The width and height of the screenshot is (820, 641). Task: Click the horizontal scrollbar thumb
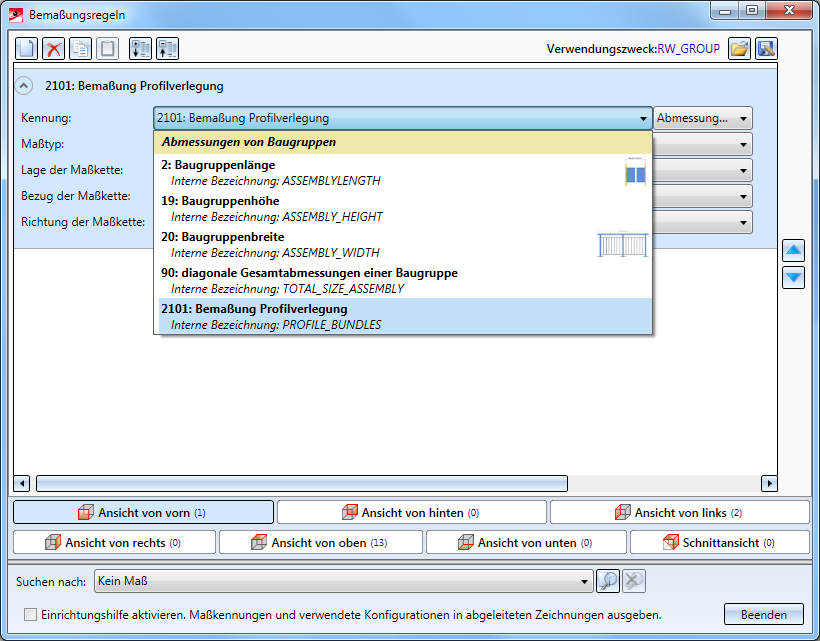[x=302, y=484]
